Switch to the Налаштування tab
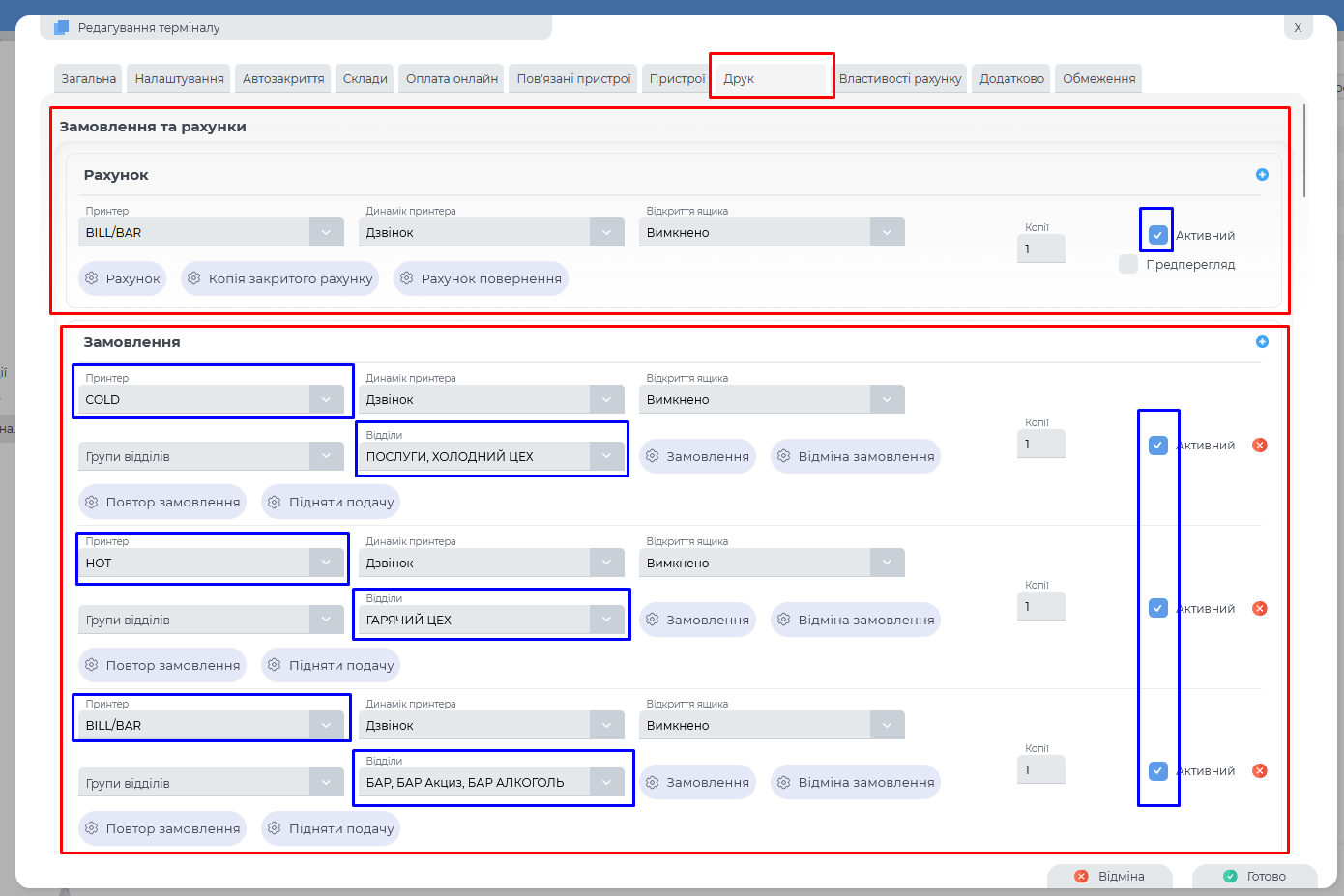Viewport: 1344px width, 896px height. [x=179, y=78]
